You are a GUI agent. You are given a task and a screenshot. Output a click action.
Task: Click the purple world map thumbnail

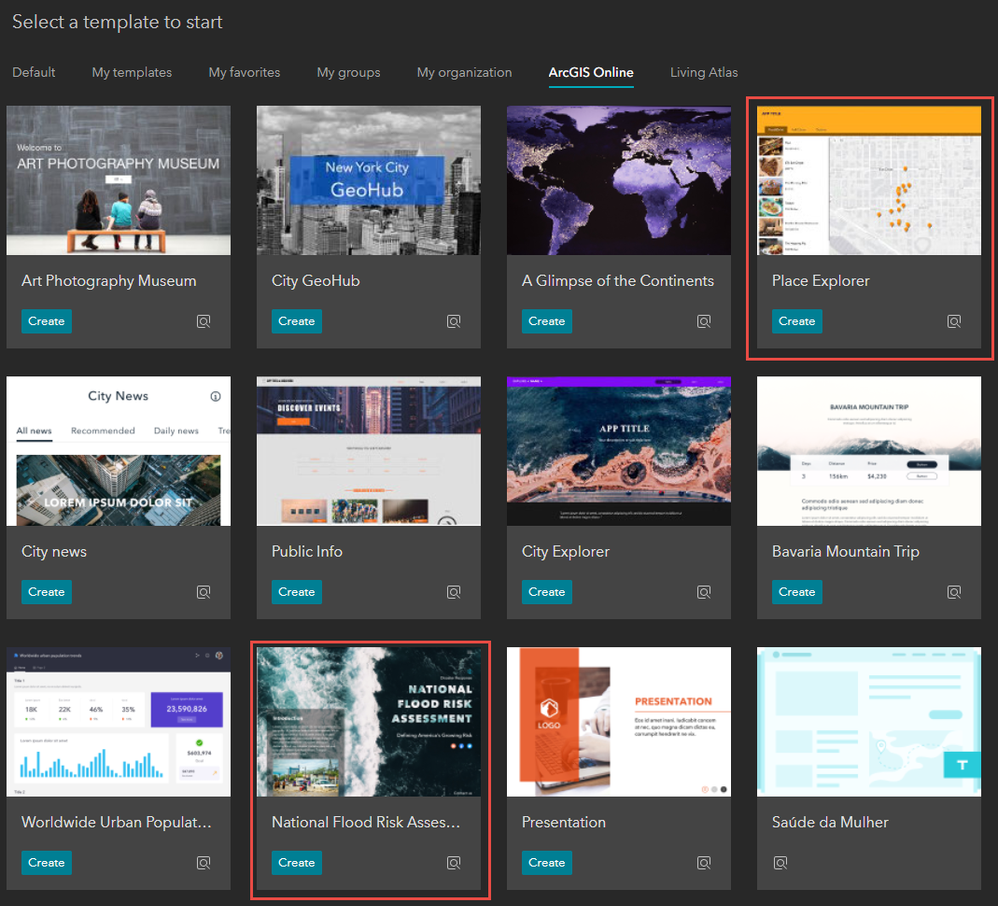click(619, 180)
